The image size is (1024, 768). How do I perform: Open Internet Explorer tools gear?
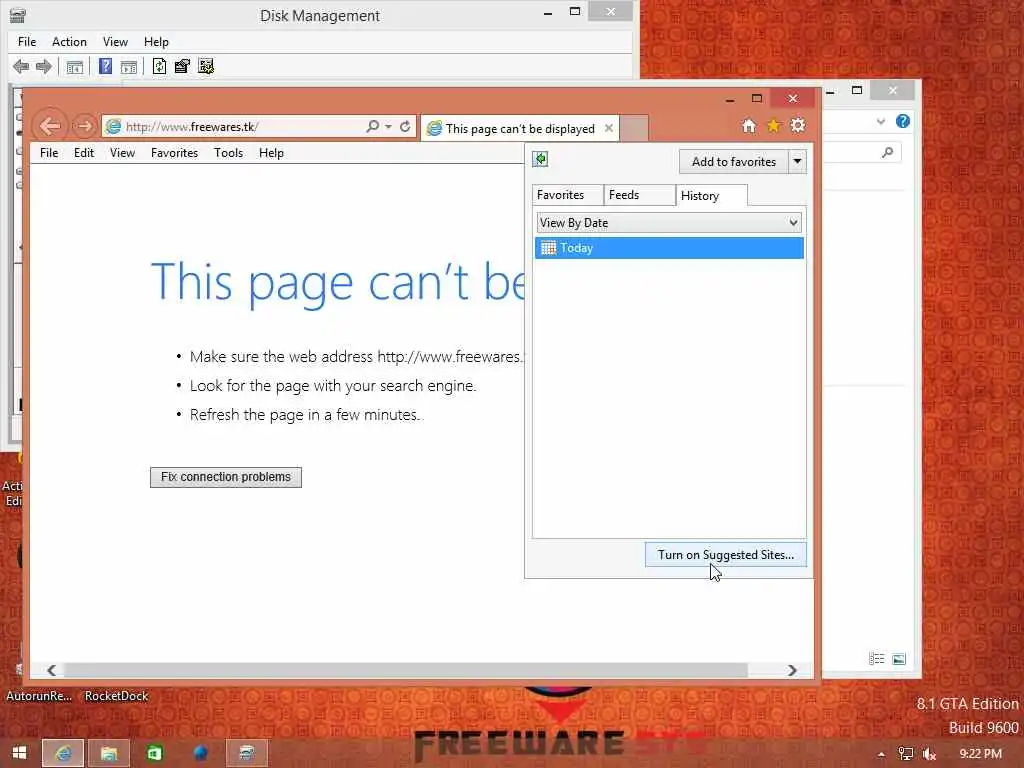coord(797,125)
